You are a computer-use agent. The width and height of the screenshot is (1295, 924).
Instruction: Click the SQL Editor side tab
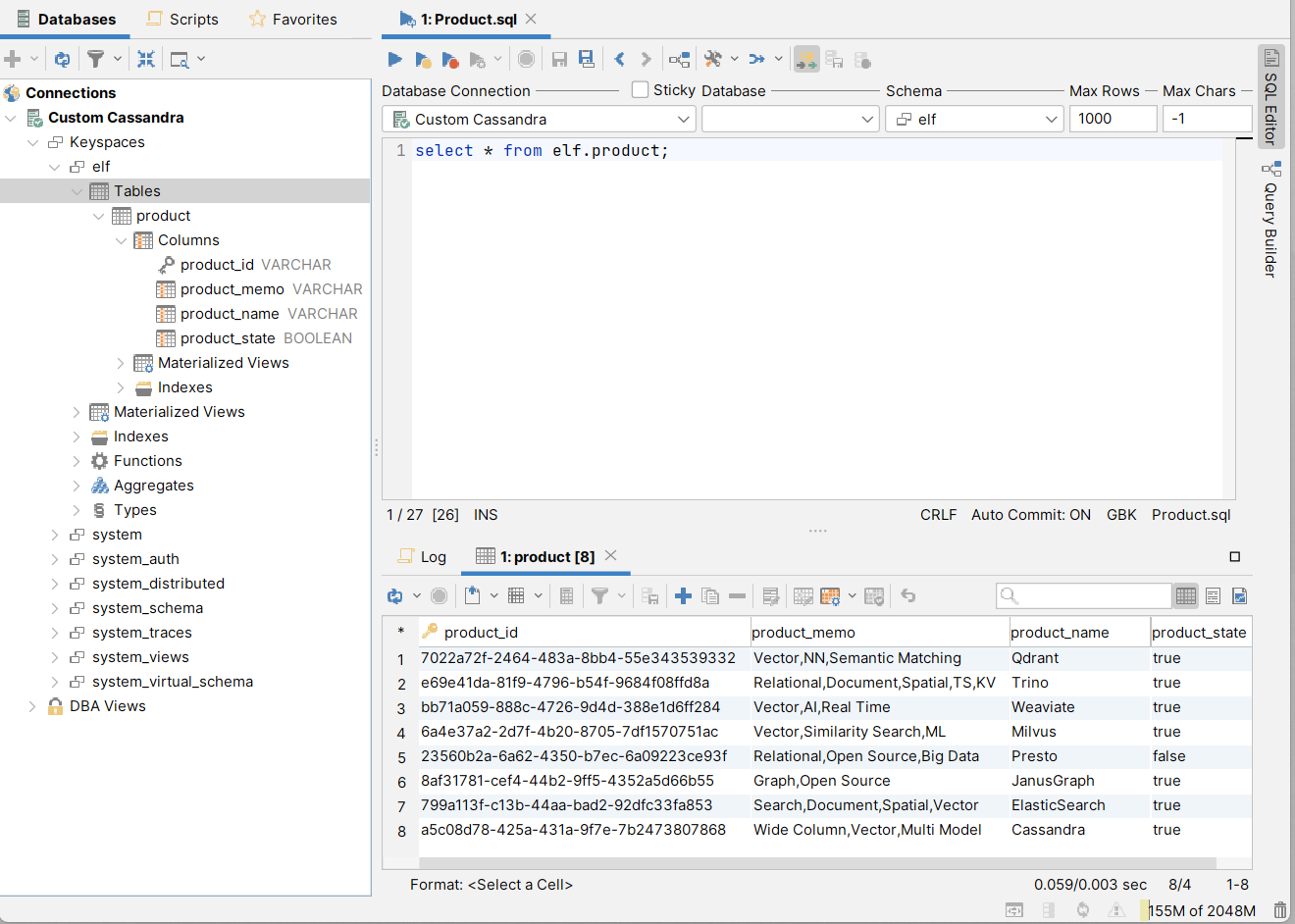click(1270, 96)
